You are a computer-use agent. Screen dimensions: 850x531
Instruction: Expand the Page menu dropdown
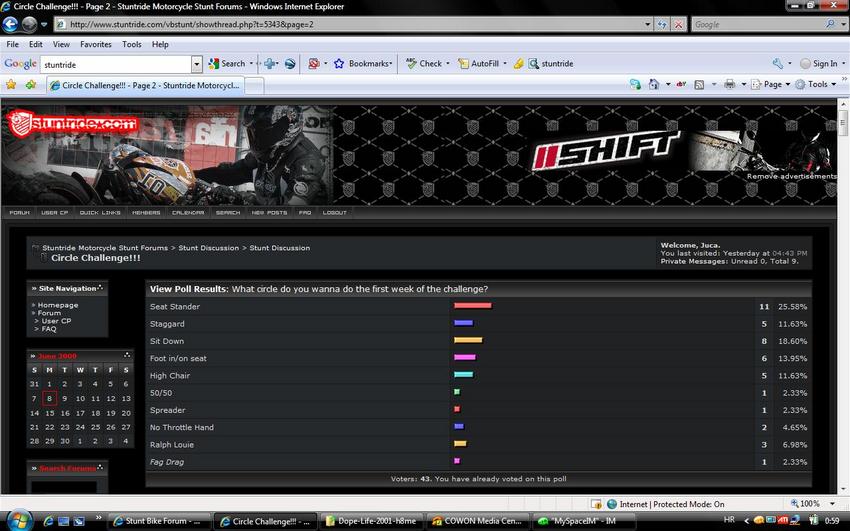(x=787, y=85)
